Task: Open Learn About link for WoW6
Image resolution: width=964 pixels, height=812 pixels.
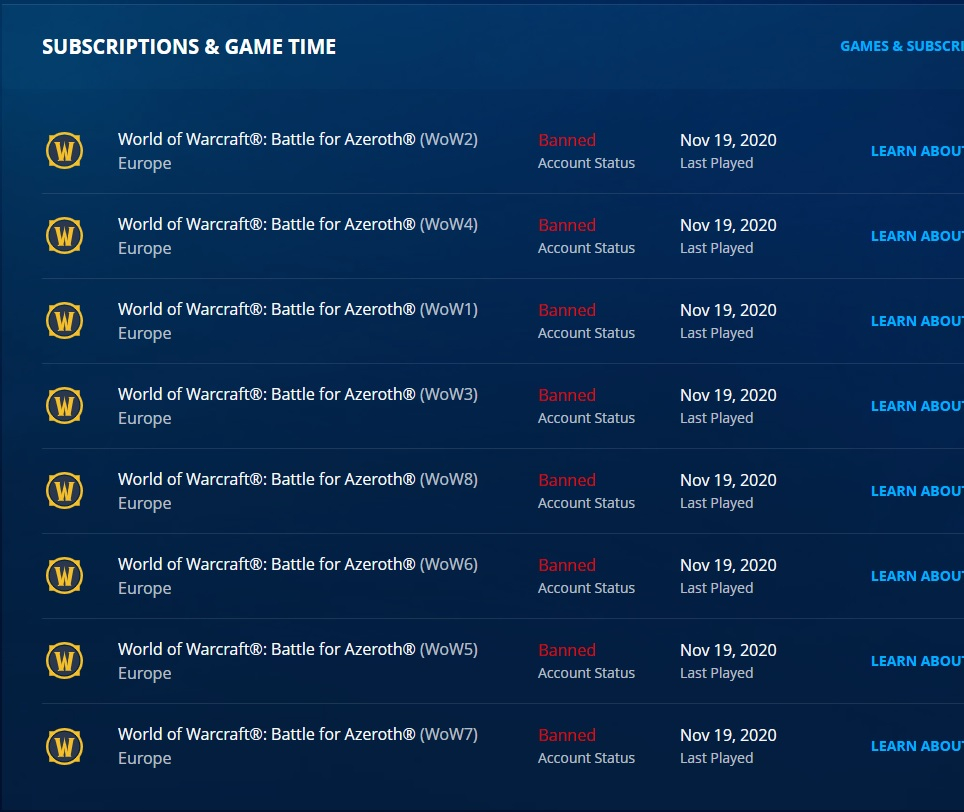Action: pos(917,576)
